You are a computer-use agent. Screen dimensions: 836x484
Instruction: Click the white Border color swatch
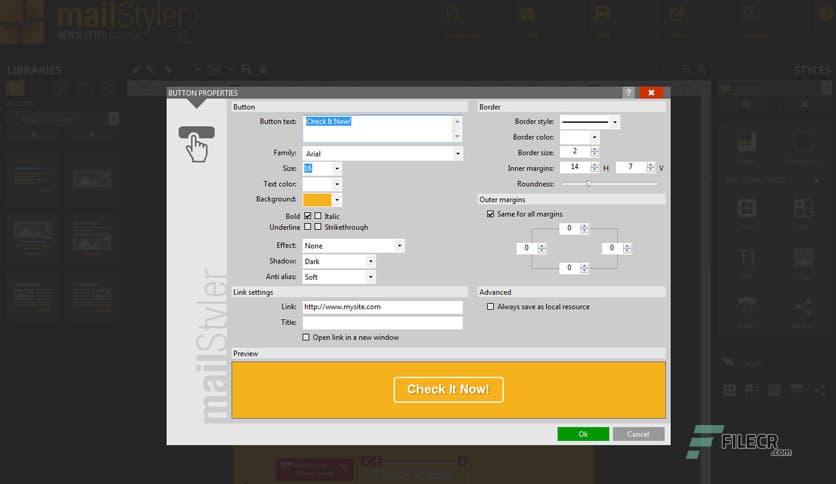click(575, 138)
